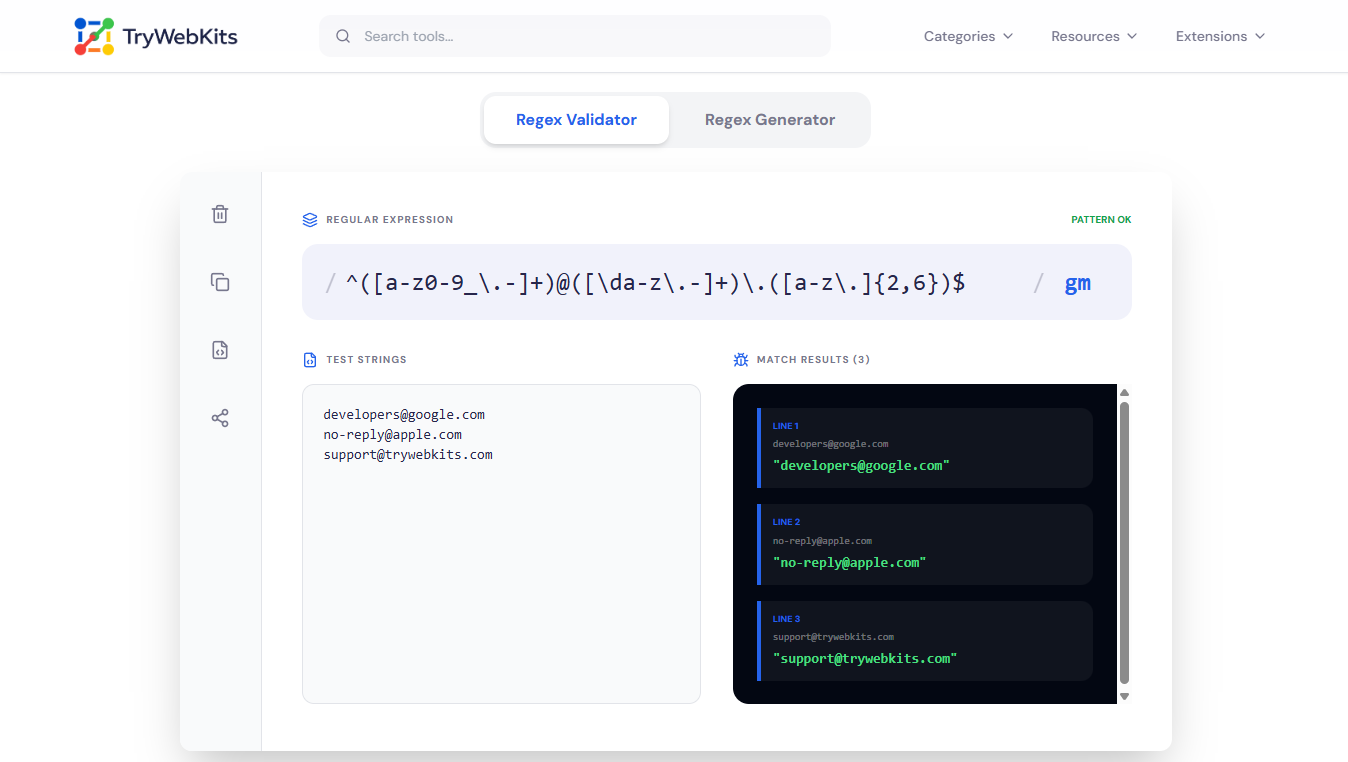Click the PATTERN OK status label
The height and width of the screenshot is (762, 1348).
(x=1101, y=219)
